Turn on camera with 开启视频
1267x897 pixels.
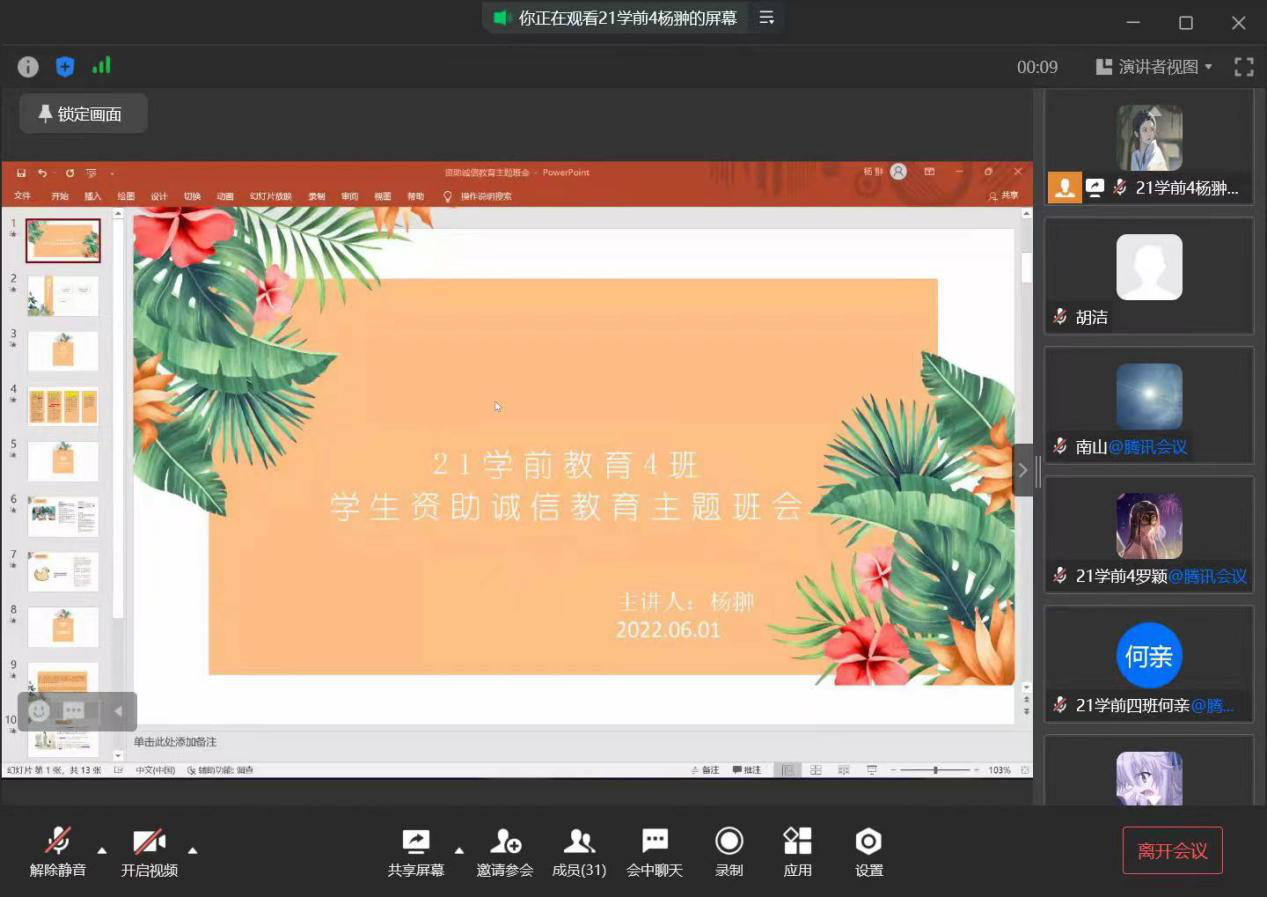pos(149,852)
